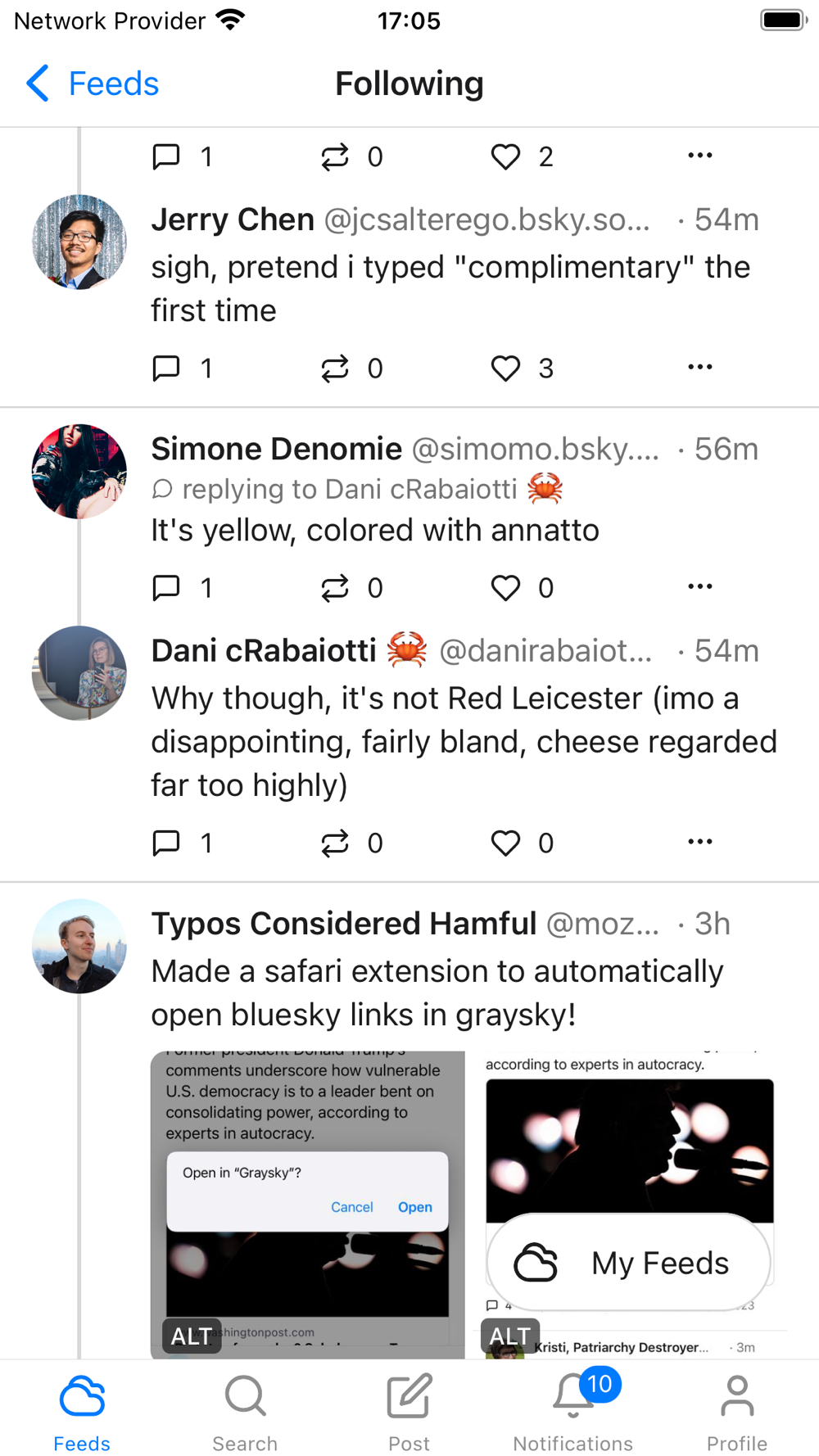Reply to Jerry Chen's post
Viewport: 819px width, 1456px height.
coord(167,369)
